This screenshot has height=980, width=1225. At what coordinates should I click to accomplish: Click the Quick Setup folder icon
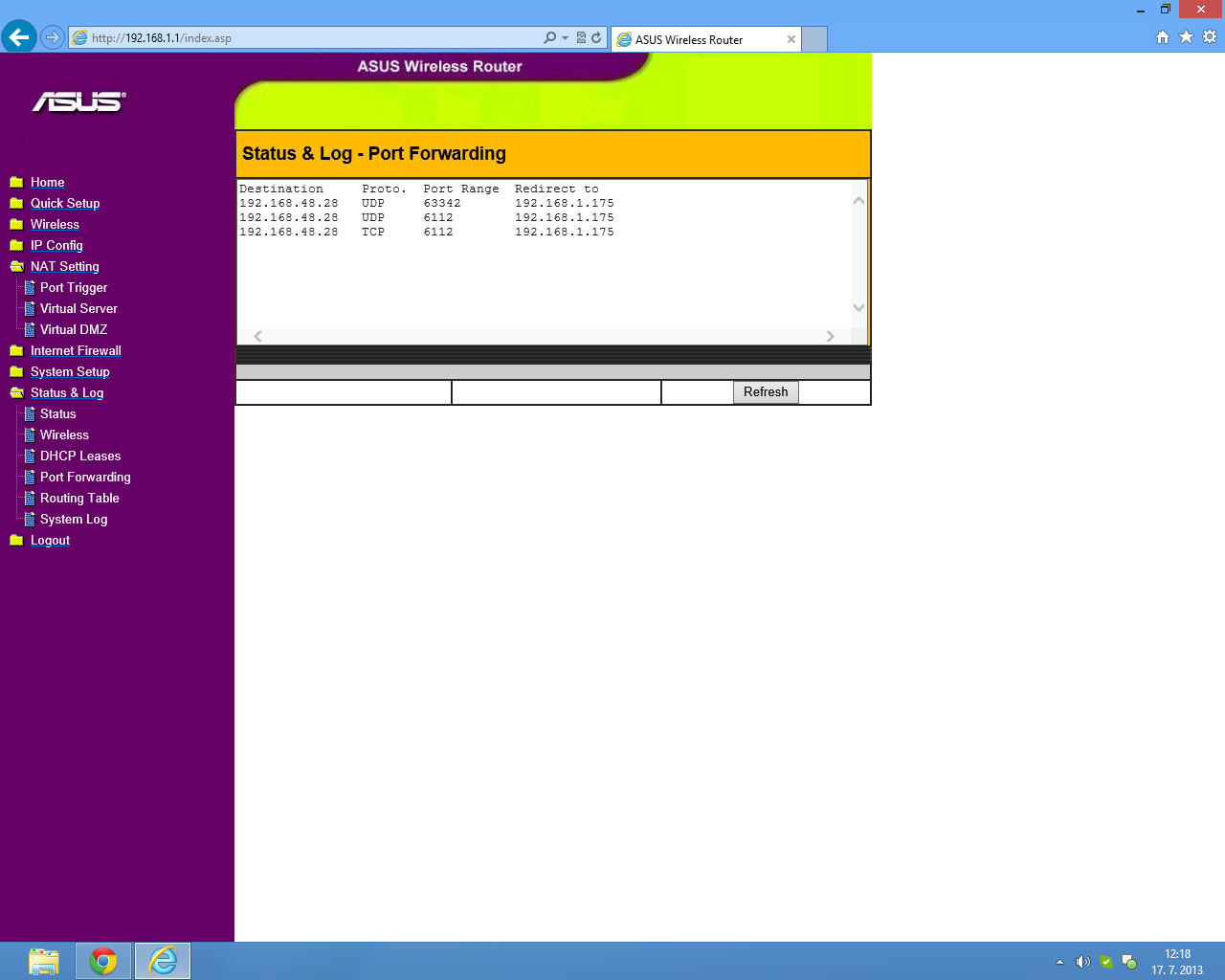point(16,203)
